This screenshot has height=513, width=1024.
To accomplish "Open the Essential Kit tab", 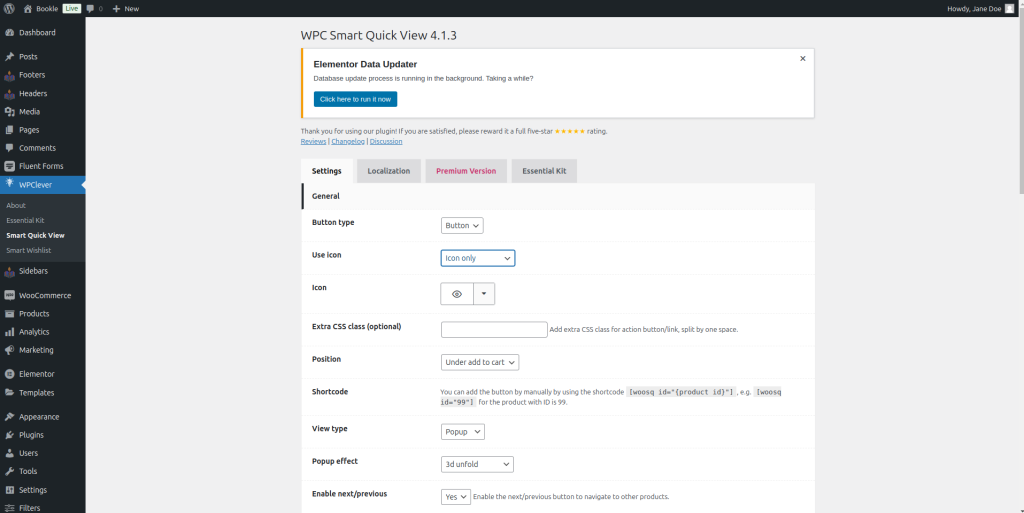I will coord(544,171).
